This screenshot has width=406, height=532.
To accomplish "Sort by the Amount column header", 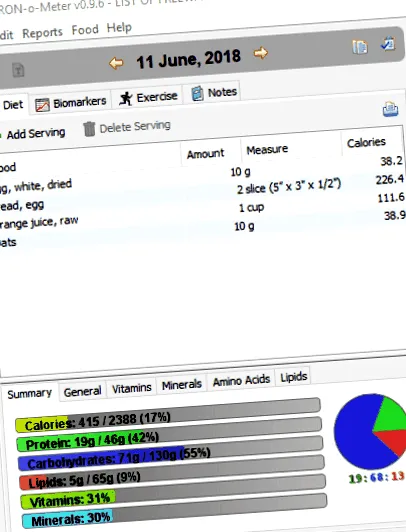I will (x=206, y=154).
